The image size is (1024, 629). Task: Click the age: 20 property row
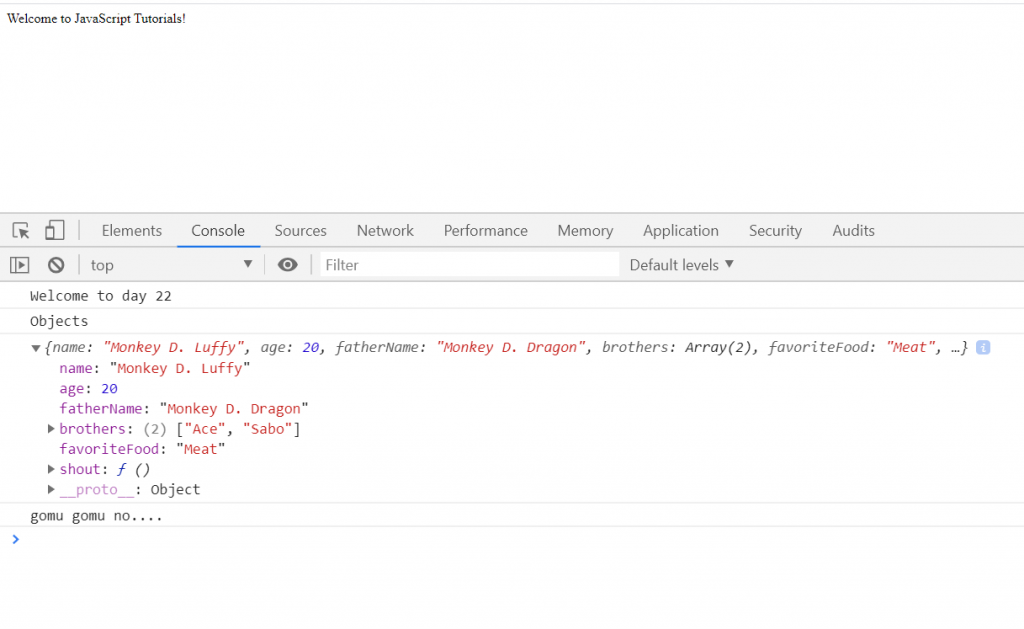(88, 389)
